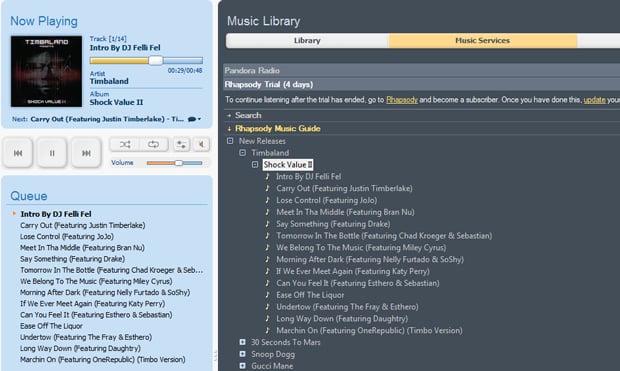Click the Snoop Dogg artist label
This screenshot has height=371, width=620.
click(x=273, y=354)
